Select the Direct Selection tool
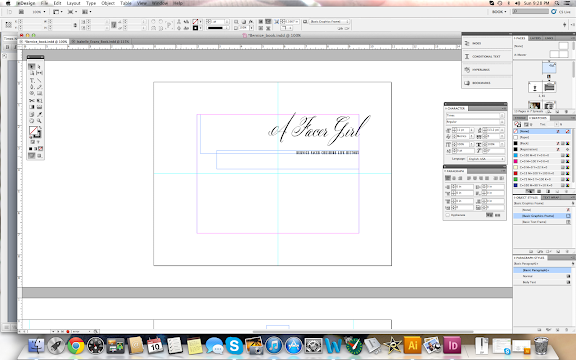576x360 pixels. click(39, 66)
